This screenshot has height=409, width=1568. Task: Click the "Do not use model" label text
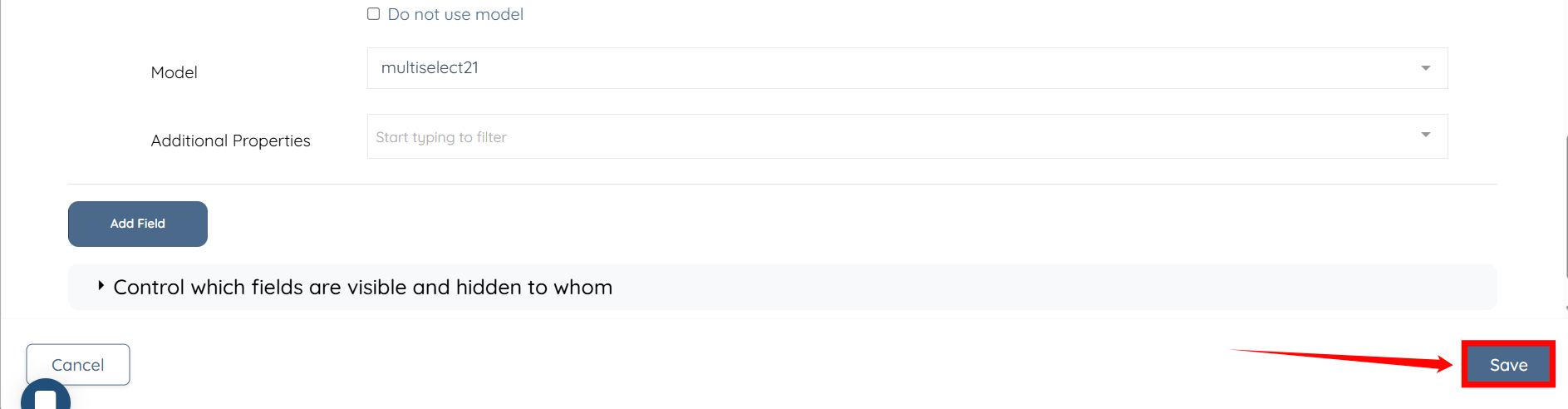pos(455,14)
